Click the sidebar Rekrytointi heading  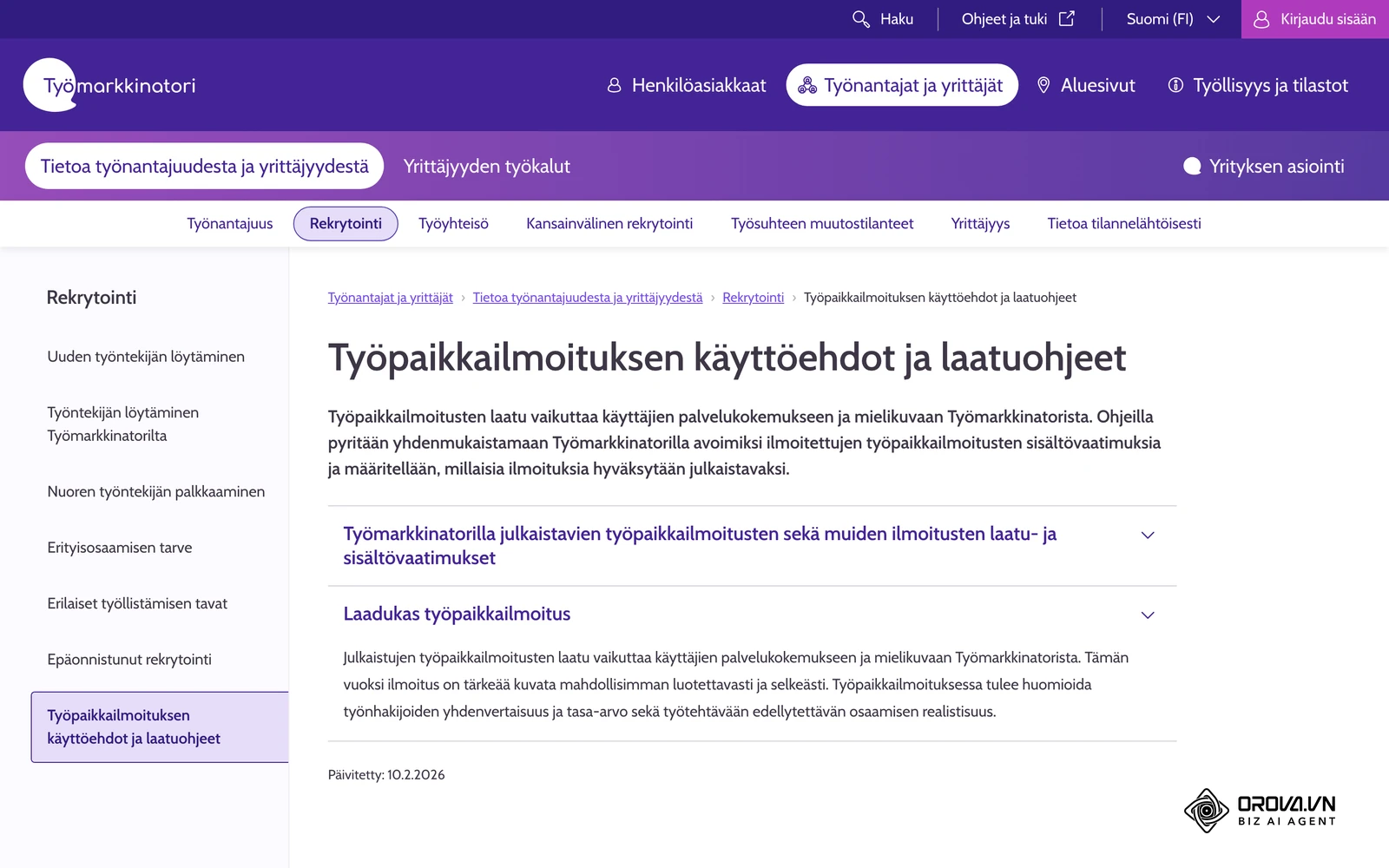click(91, 298)
